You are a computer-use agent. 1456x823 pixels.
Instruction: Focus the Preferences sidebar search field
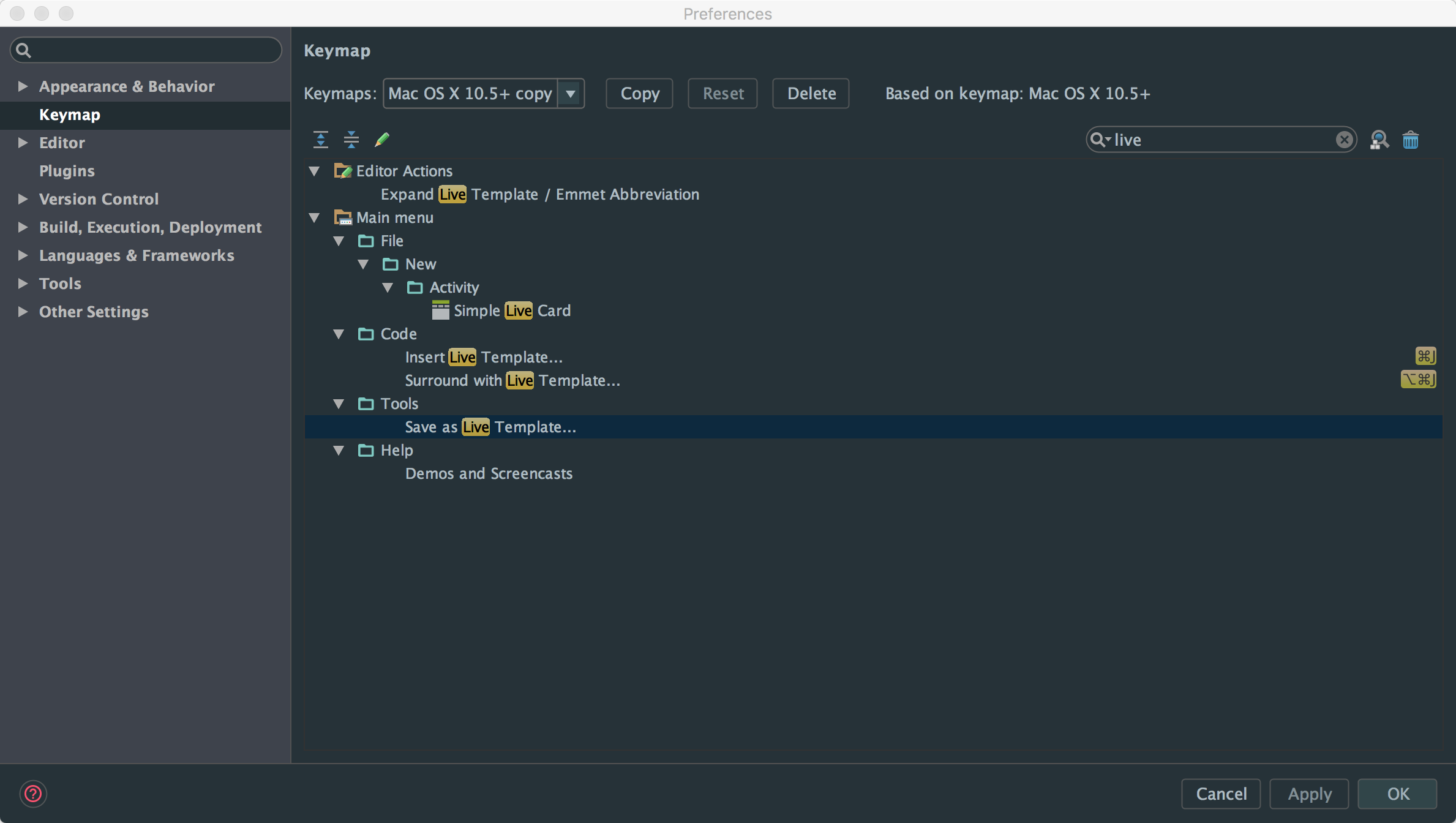[x=153, y=50]
